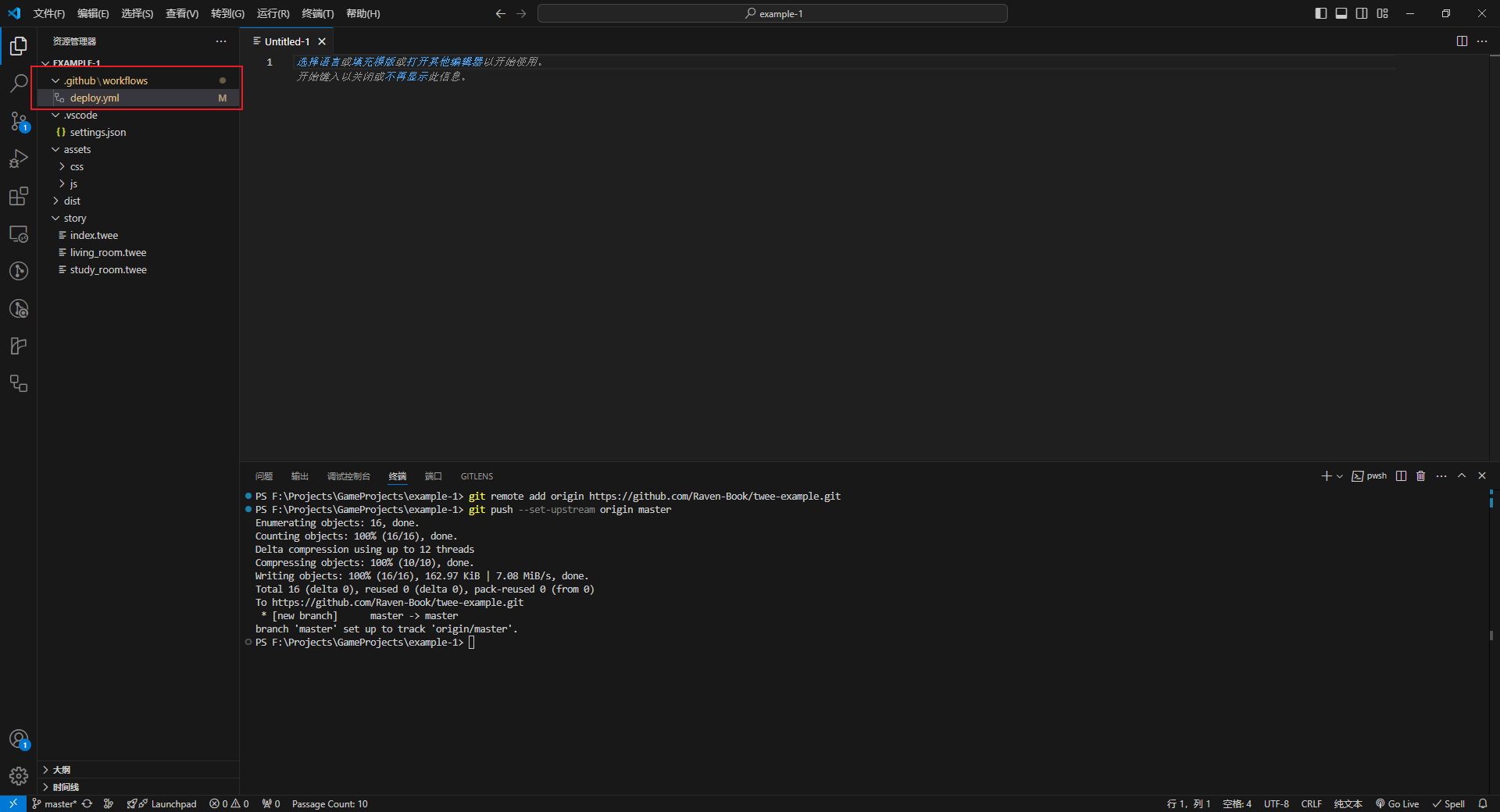Switch to the 问题 problems tab
This screenshot has height=812, width=1500.
[264, 476]
